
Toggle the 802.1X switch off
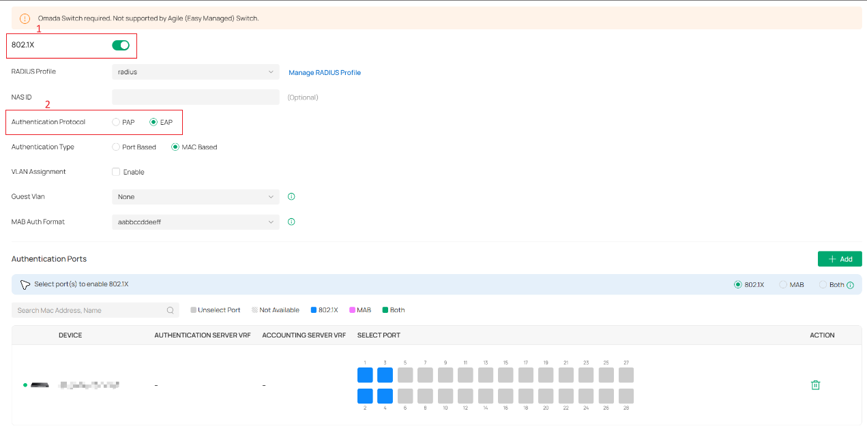pyautogui.click(x=121, y=45)
